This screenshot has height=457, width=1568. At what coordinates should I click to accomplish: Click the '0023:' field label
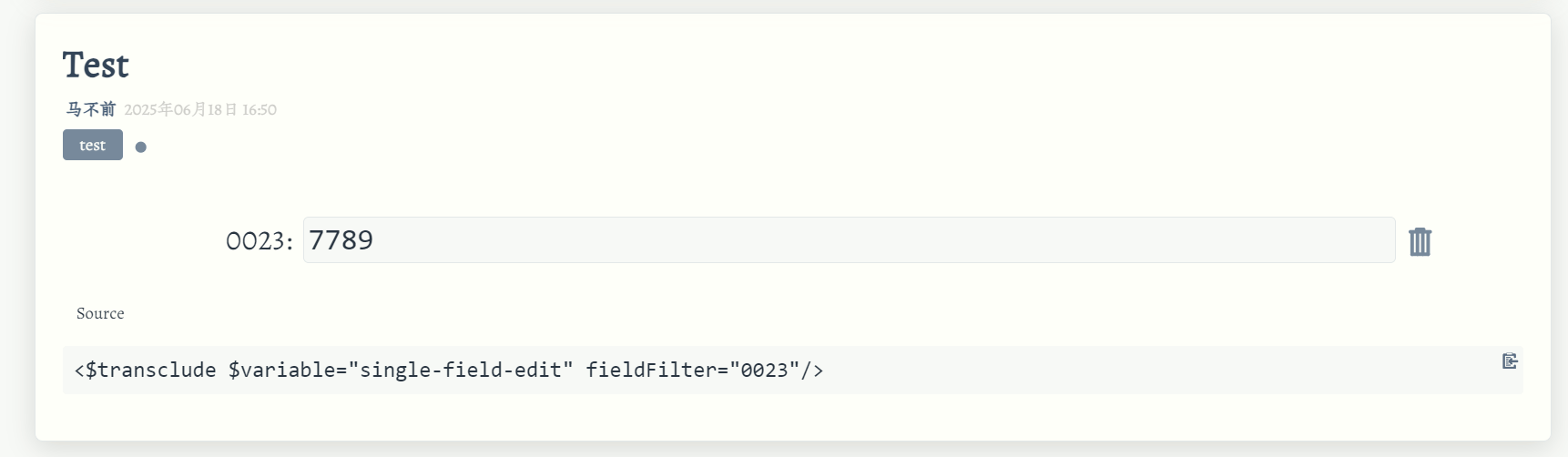[260, 240]
